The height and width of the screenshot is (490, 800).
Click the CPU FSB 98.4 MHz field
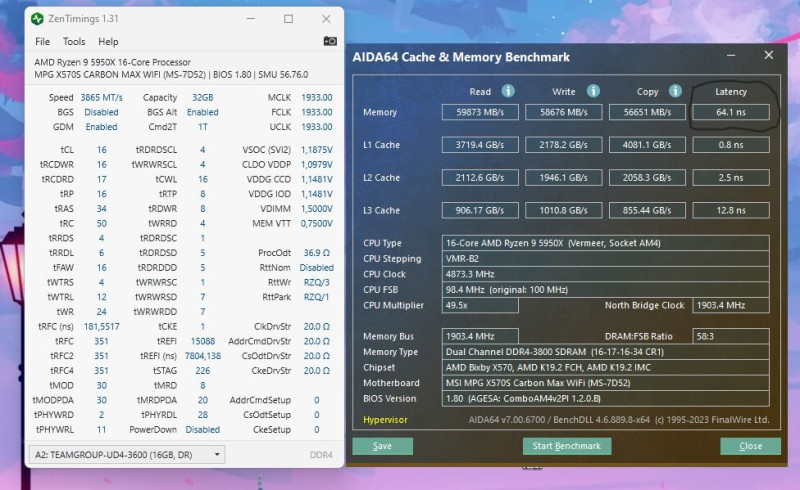606,289
